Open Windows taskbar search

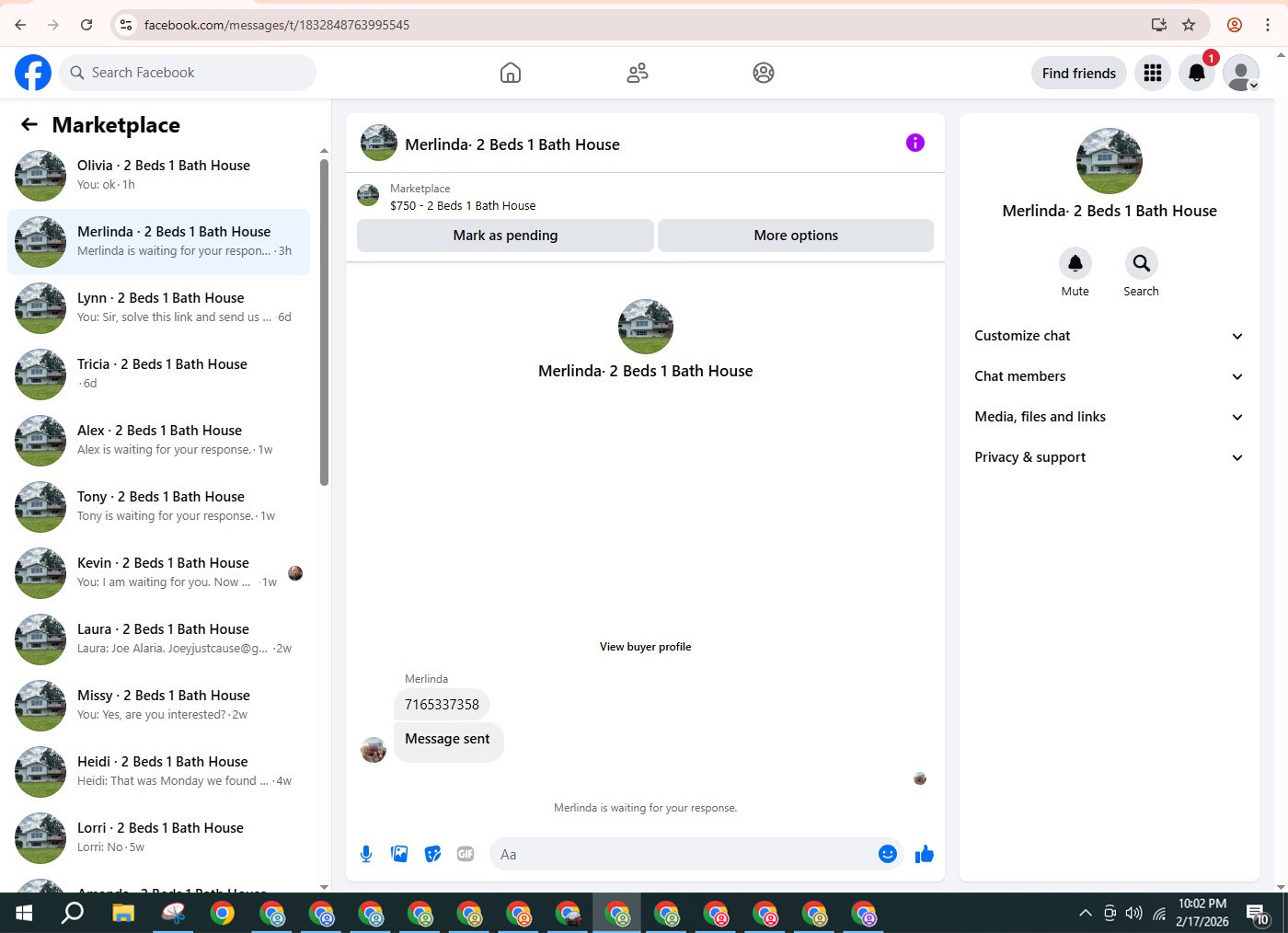pyautogui.click(x=73, y=914)
